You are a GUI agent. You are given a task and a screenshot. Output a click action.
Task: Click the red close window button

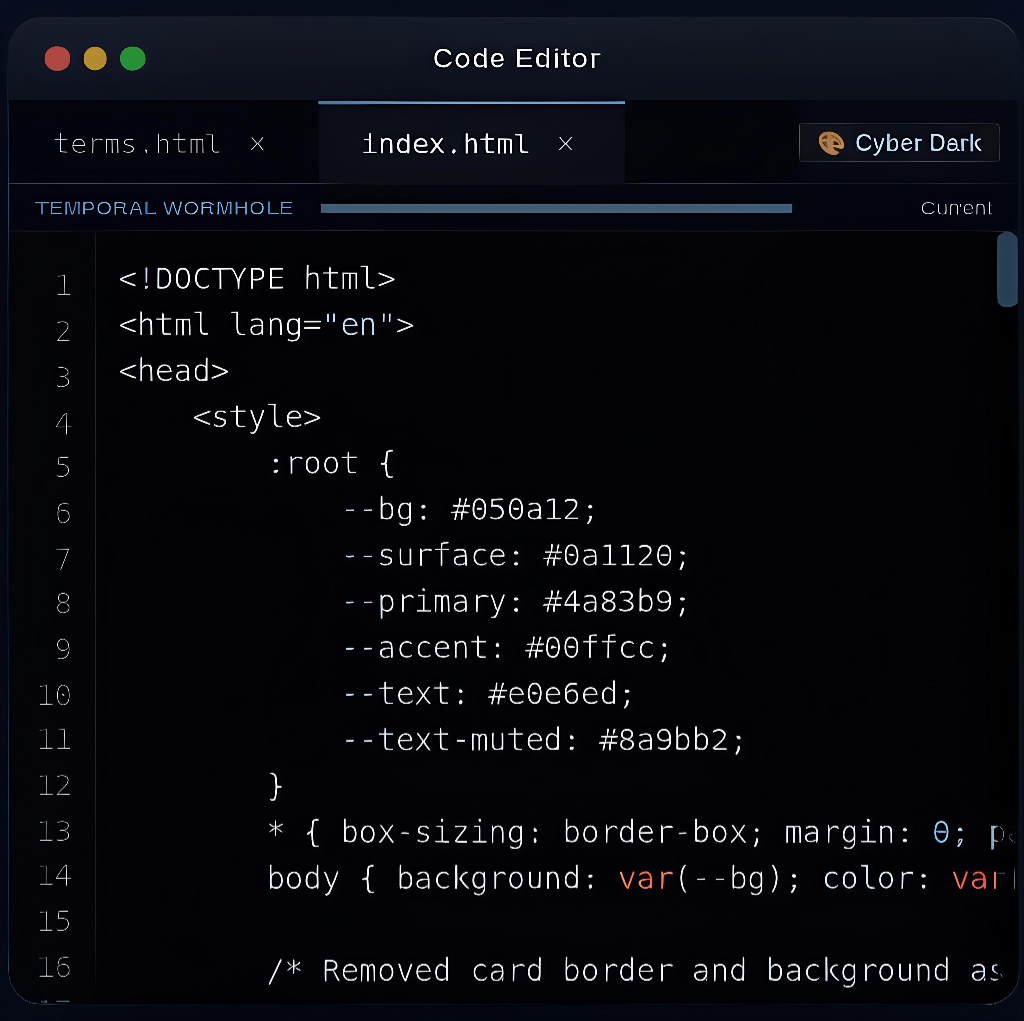(x=57, y=59)
